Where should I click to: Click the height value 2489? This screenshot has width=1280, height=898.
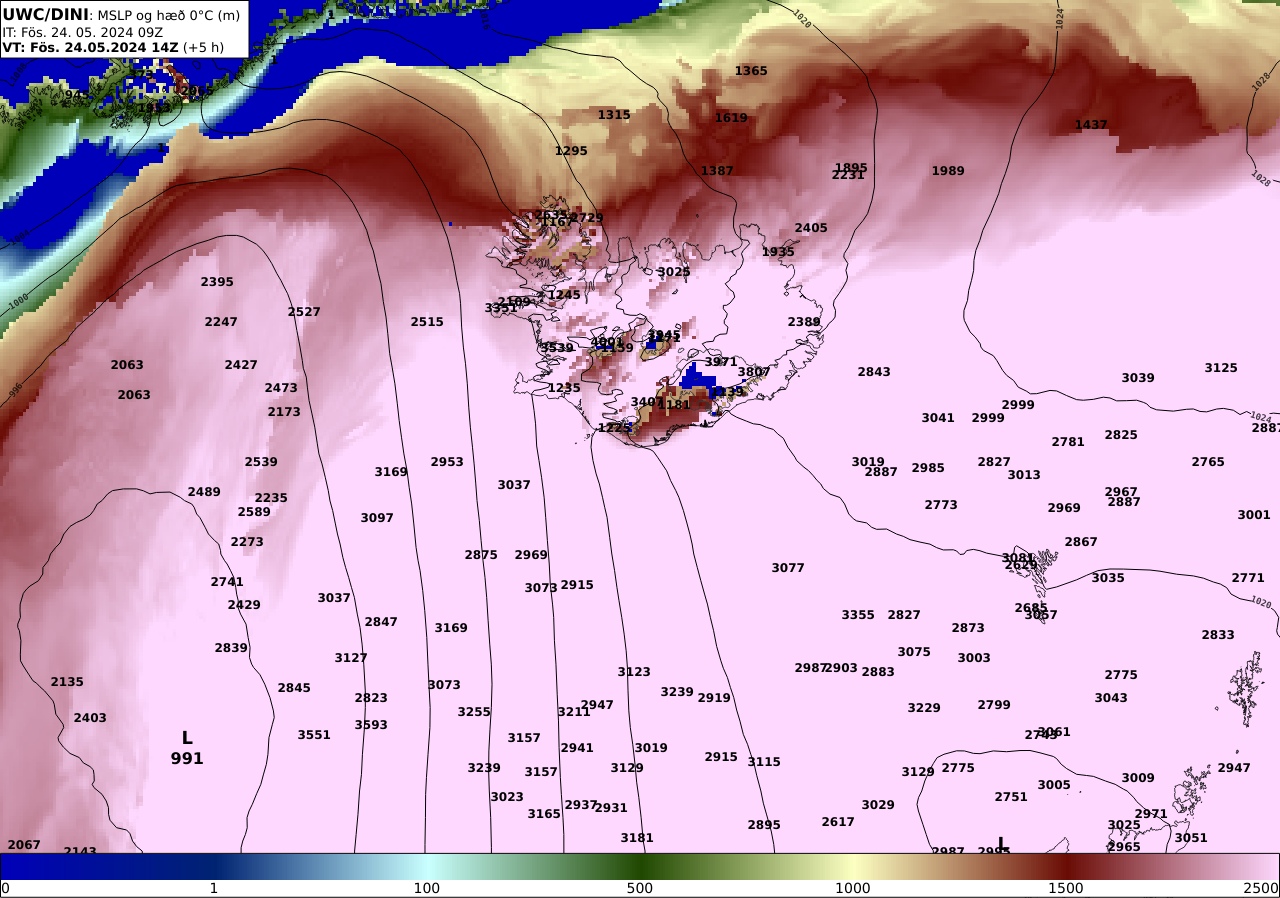tap(204, 492)
